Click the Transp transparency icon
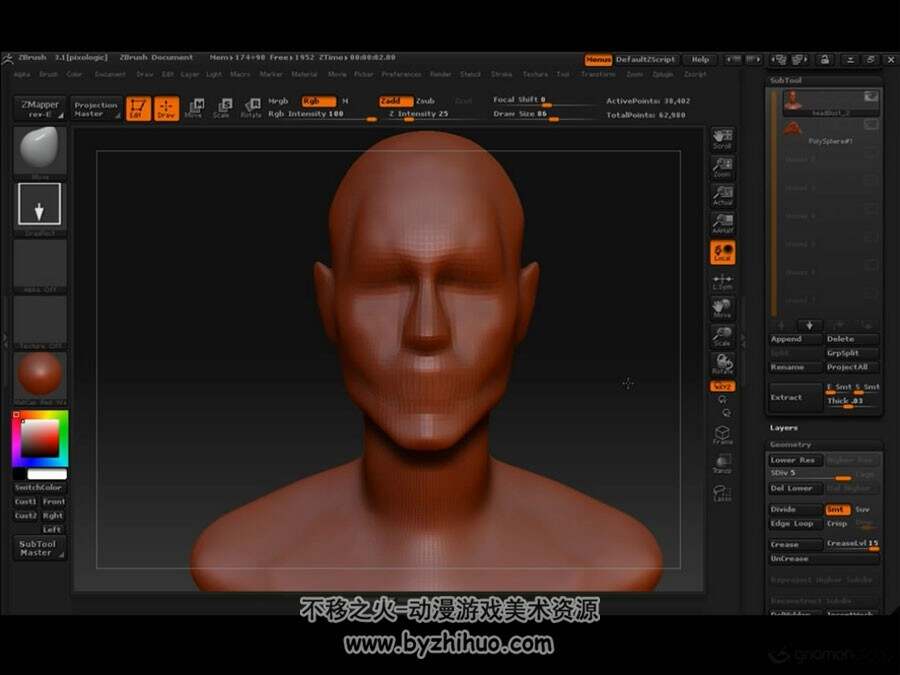 722,463
